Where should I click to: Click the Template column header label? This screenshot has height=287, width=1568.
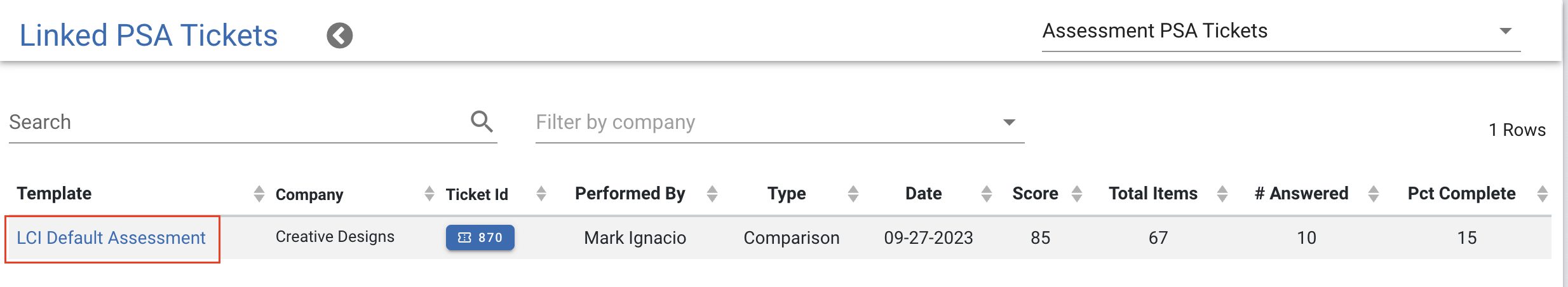tap(54, 194)
